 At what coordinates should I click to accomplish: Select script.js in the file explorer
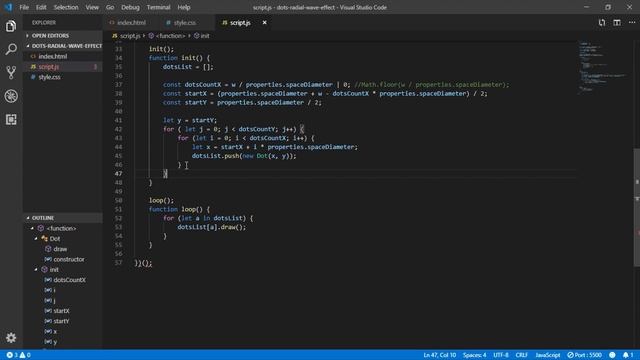62,67
